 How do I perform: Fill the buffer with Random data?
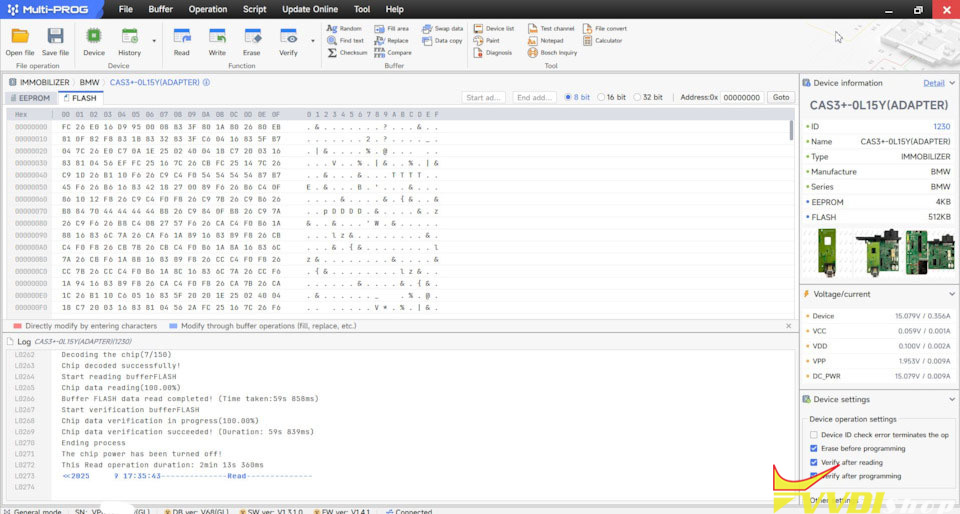click(x=344, y=29)
